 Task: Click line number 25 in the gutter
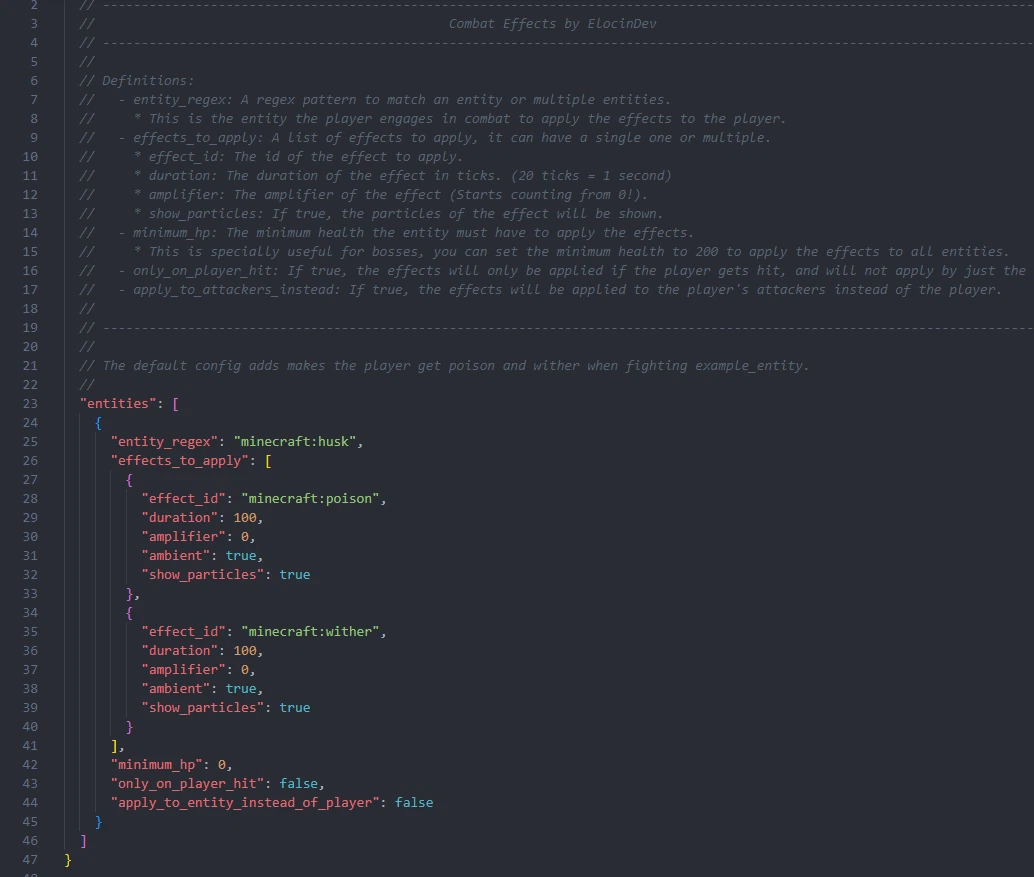[x=30, y=442]
